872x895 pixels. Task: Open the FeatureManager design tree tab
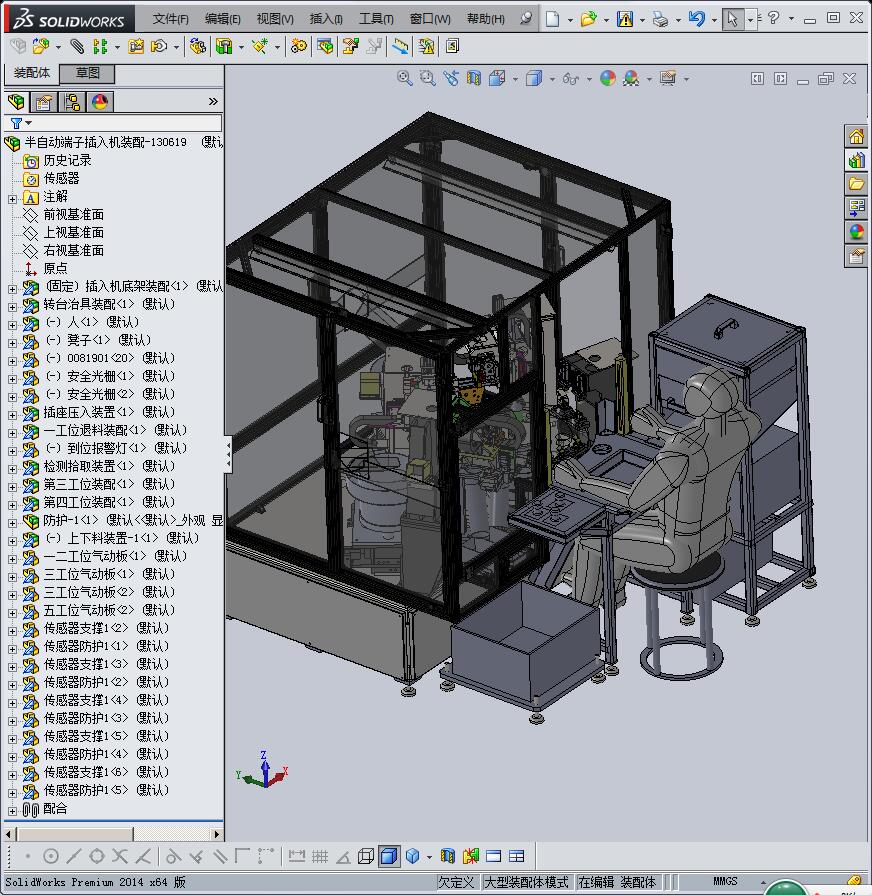[x=16, y=102]
